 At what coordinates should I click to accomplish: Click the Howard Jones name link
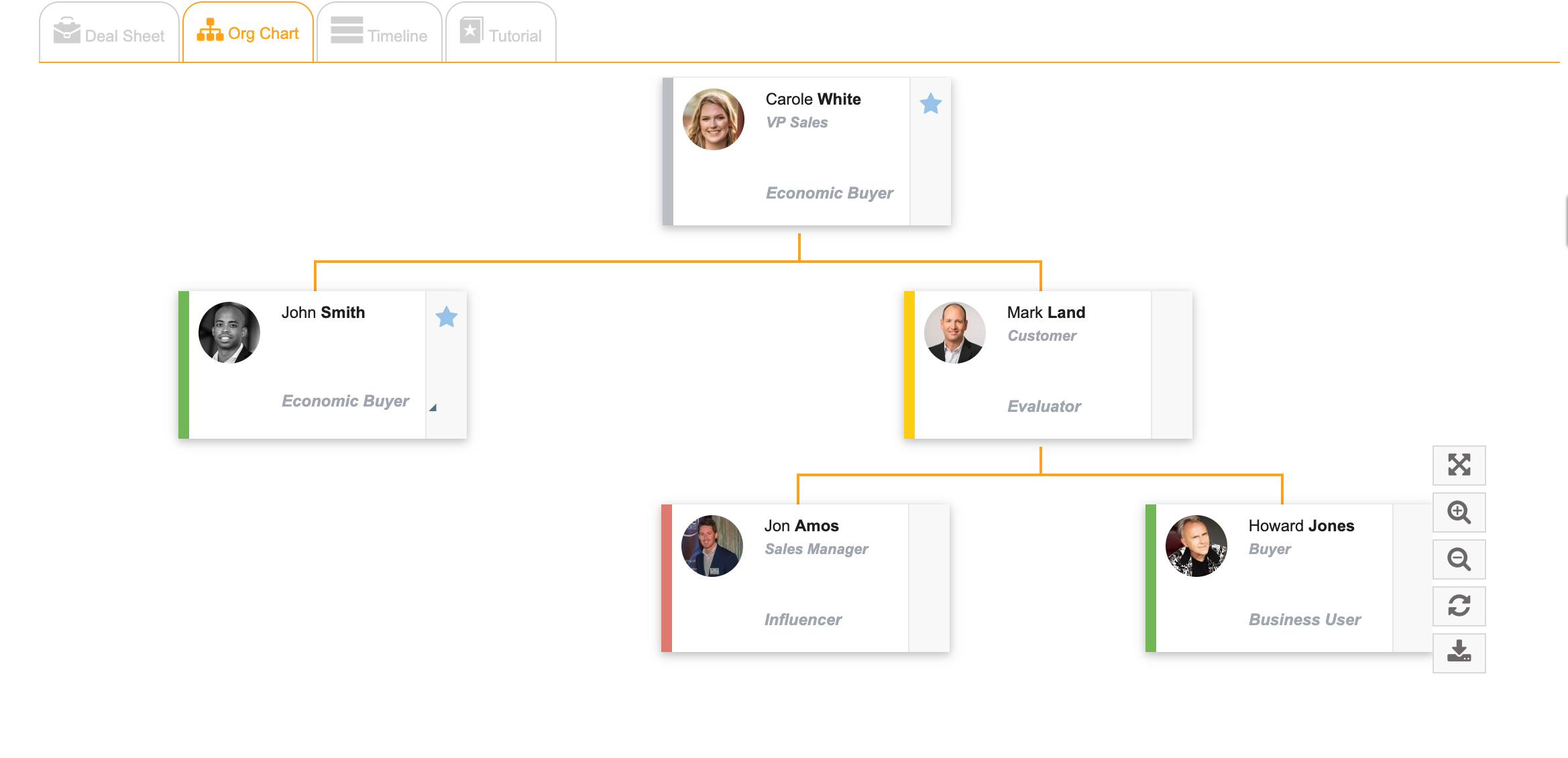(x=1301, y=526)
